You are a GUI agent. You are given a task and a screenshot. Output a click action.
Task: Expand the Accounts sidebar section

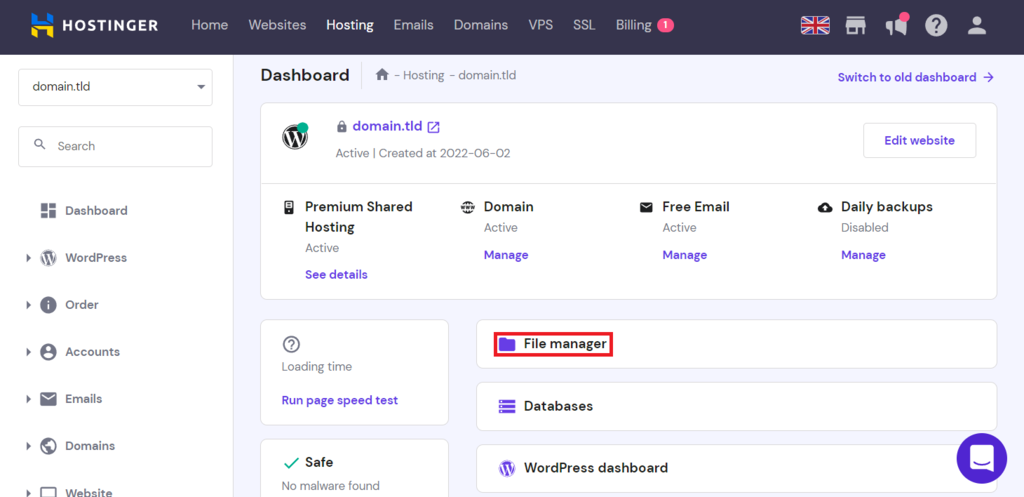28,352
